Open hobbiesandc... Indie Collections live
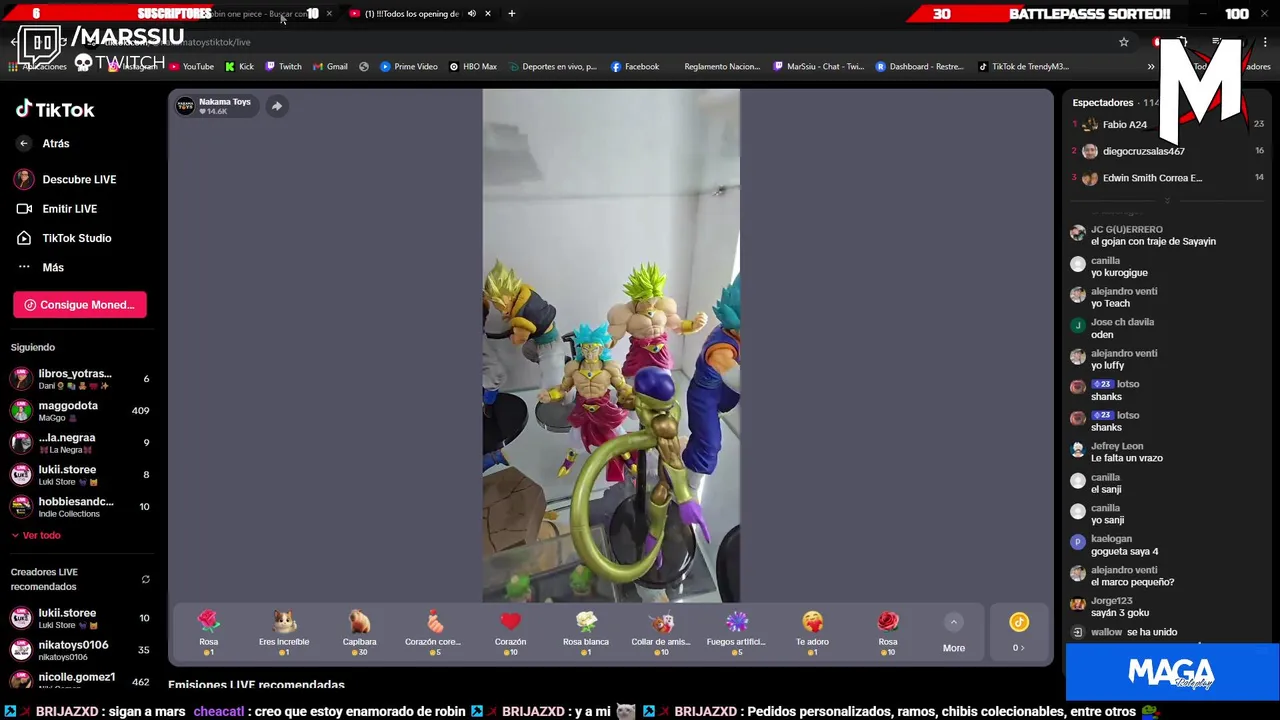This screenshot has width=1280, height=720. pos(80,507)
